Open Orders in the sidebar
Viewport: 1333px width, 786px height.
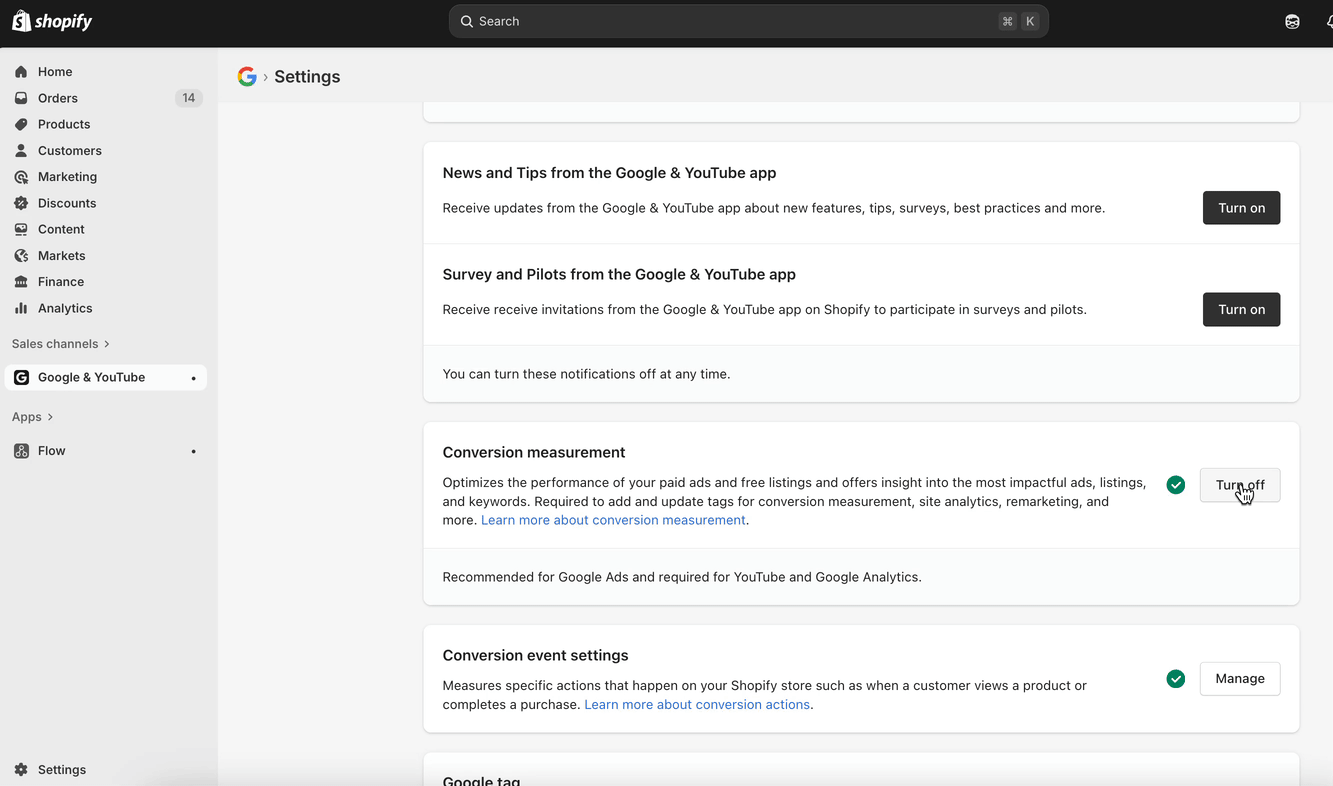[57, 97]
